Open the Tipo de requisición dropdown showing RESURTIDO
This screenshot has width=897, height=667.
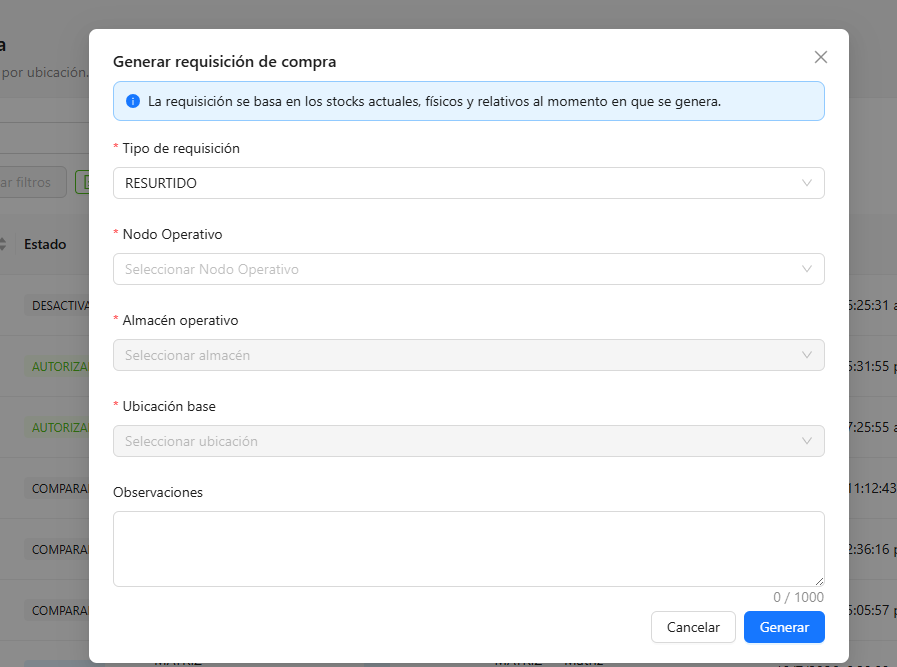(x=469, y=183)
